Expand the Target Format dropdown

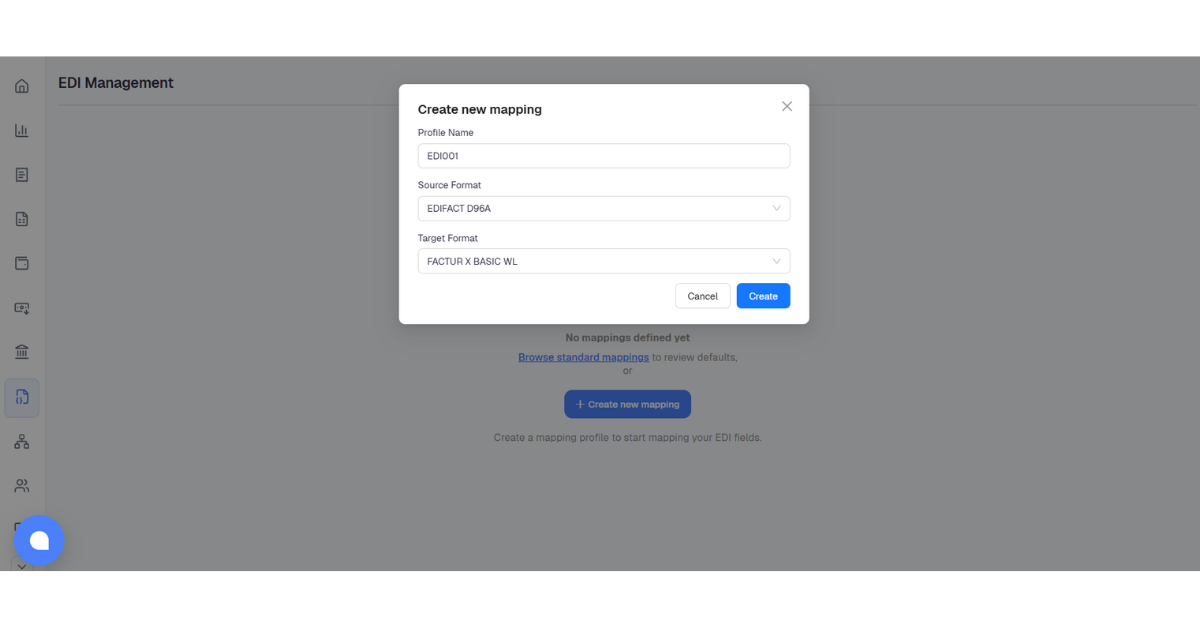pos(604,261)
